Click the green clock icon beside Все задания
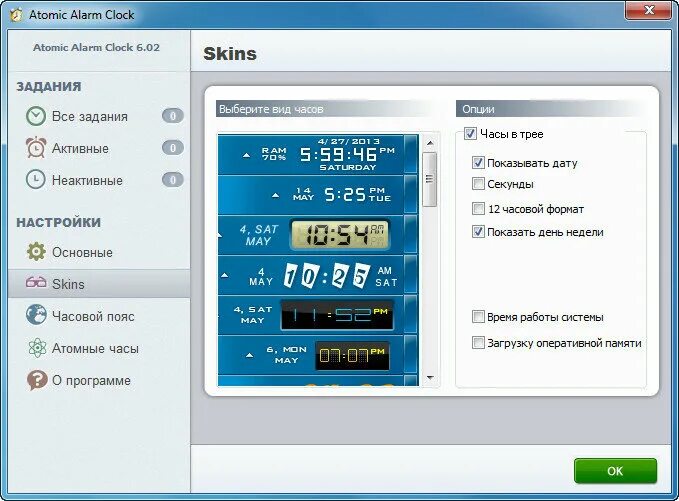 click(x=36, y=116)
